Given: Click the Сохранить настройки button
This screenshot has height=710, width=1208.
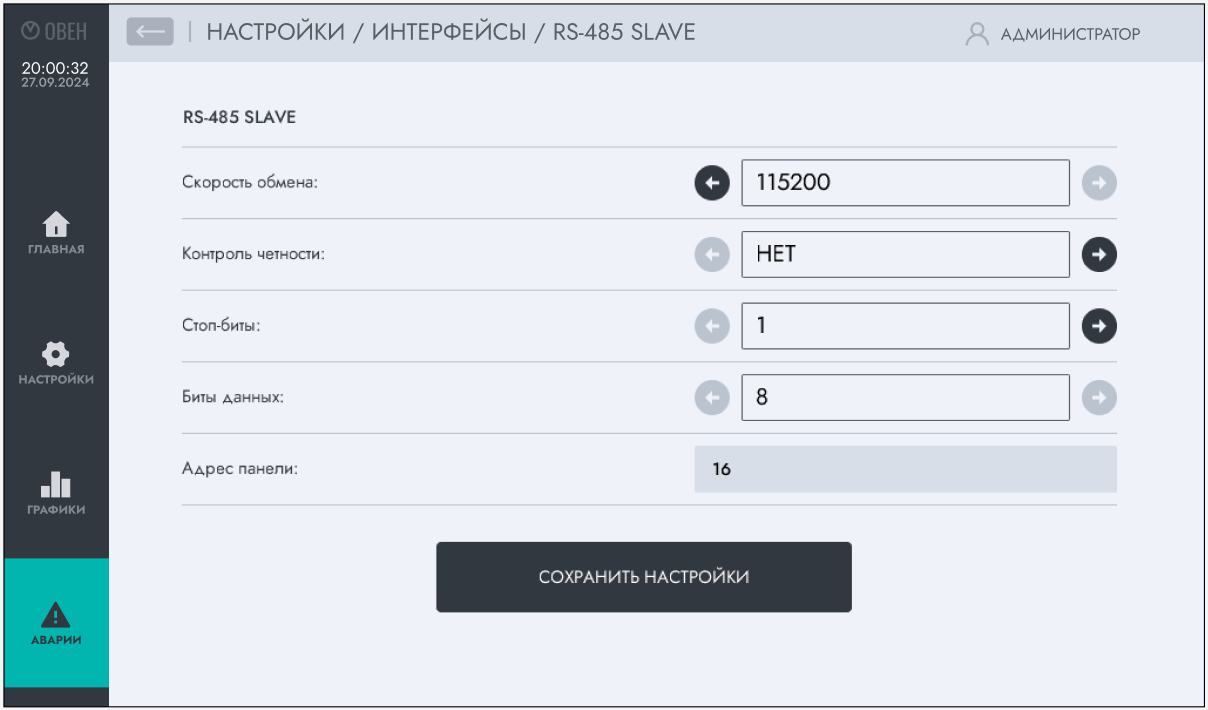Looking at the screenshot, I should [x=643, y=577].
